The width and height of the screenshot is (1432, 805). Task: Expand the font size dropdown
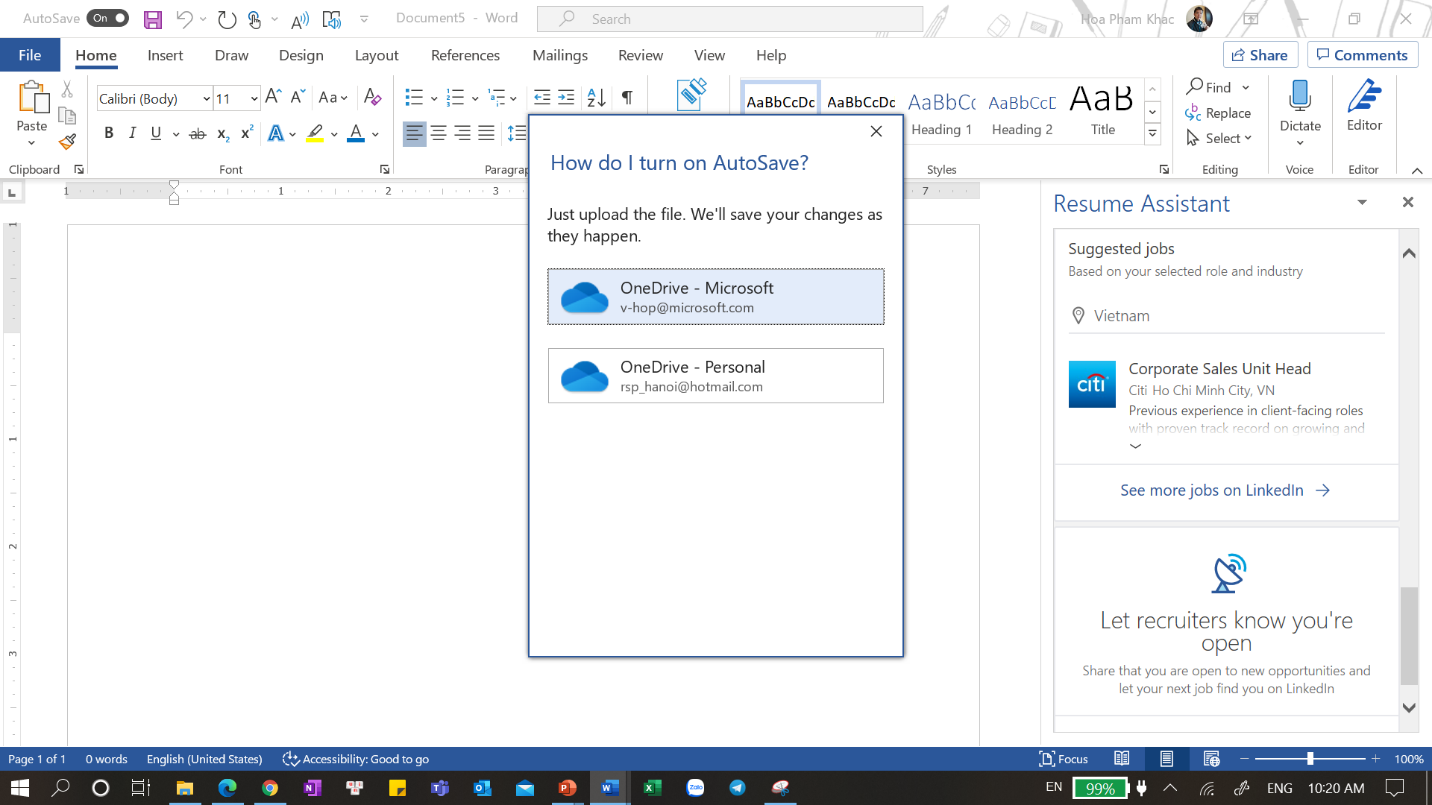(254, 98)
